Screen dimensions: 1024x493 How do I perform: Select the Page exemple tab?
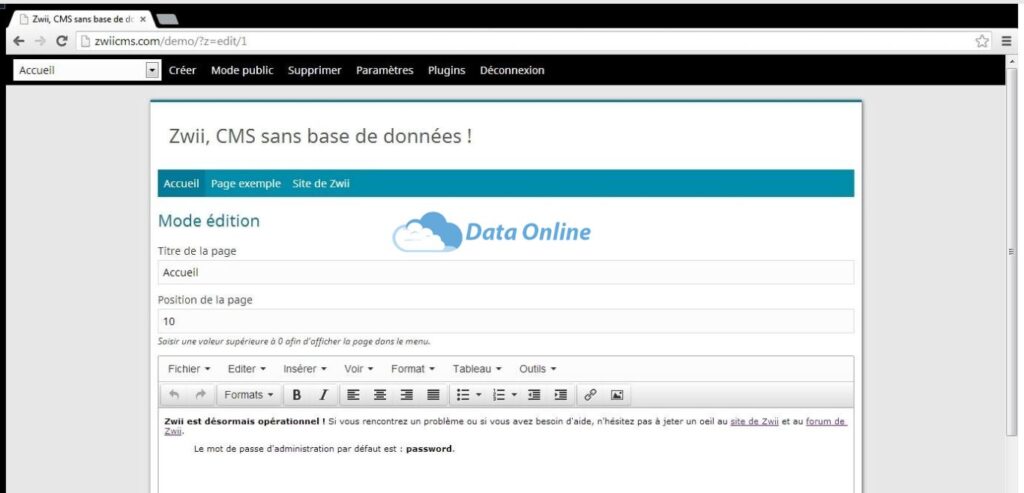point(246,183)
